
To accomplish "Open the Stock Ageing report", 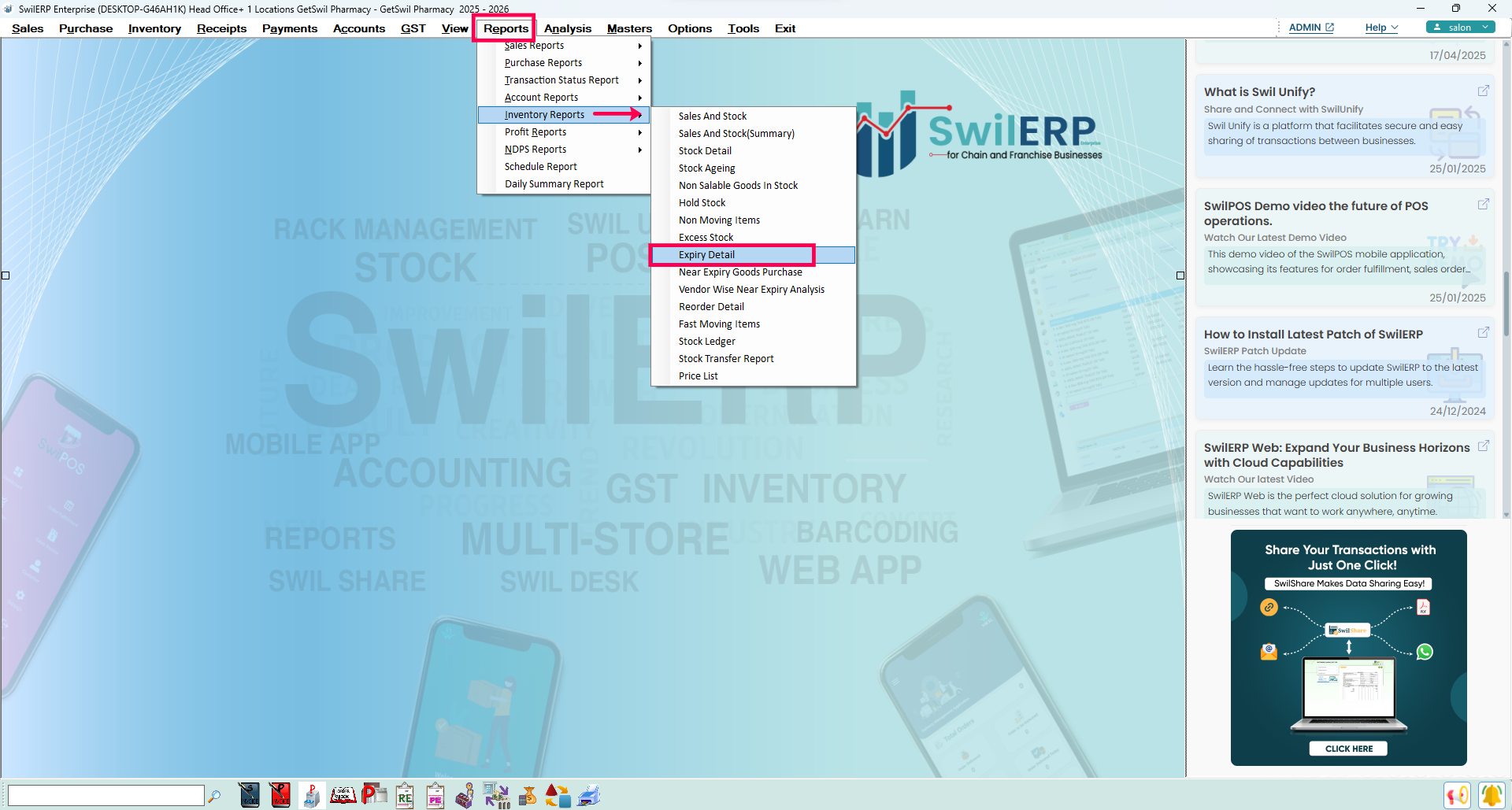I will (754, 168).
